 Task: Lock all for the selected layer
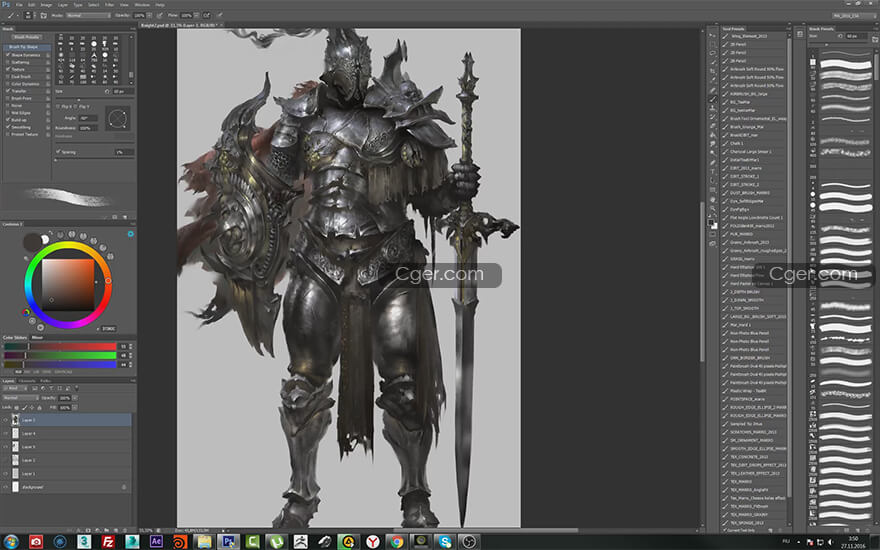coord(39,408)
